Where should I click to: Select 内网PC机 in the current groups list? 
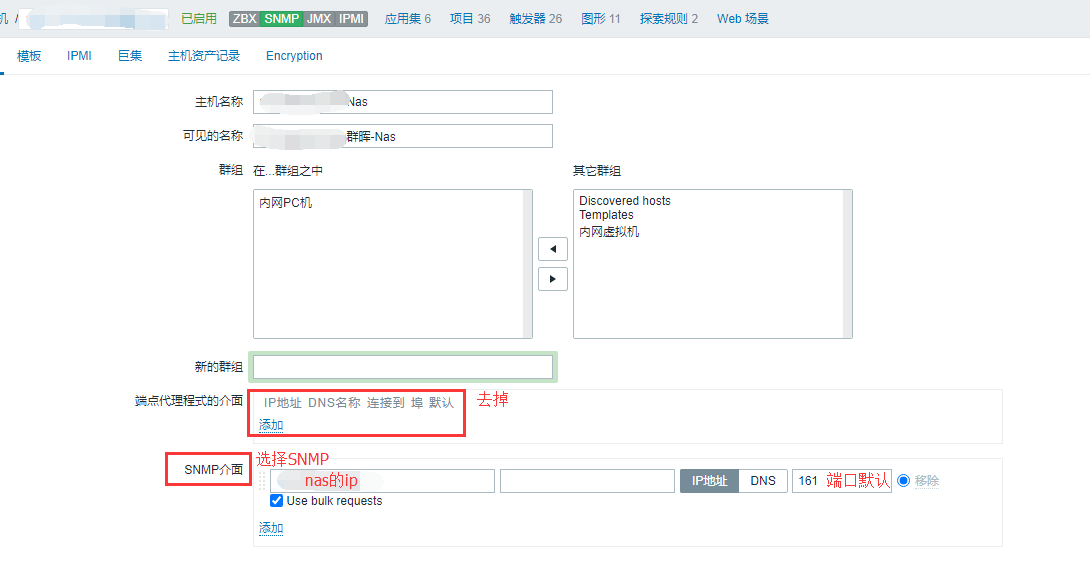[x=286, y=204]
